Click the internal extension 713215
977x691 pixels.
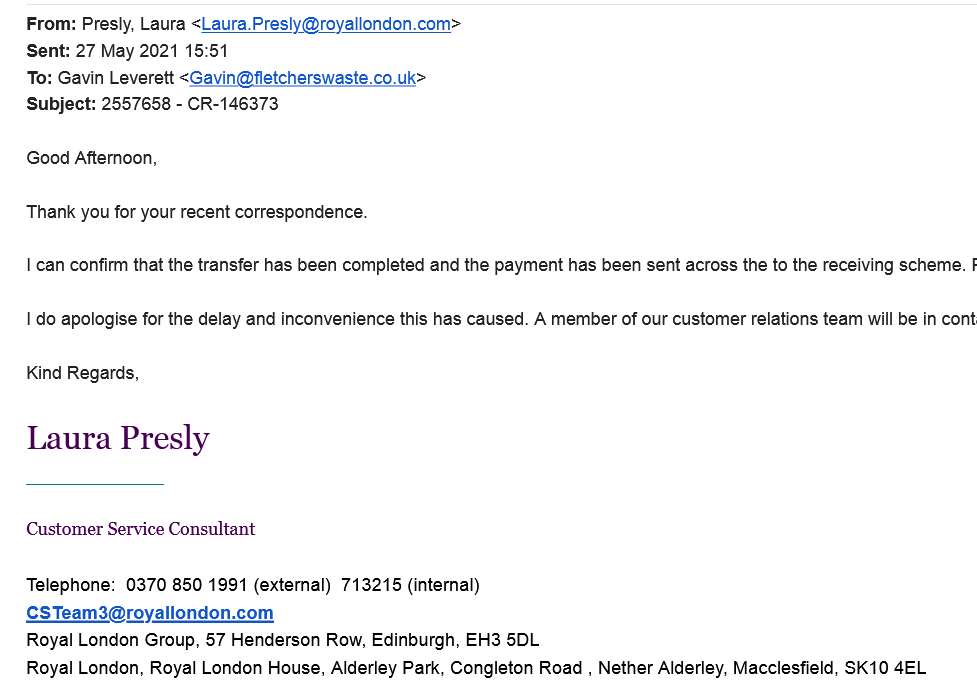pyautogui.click(x=371, y=585)
